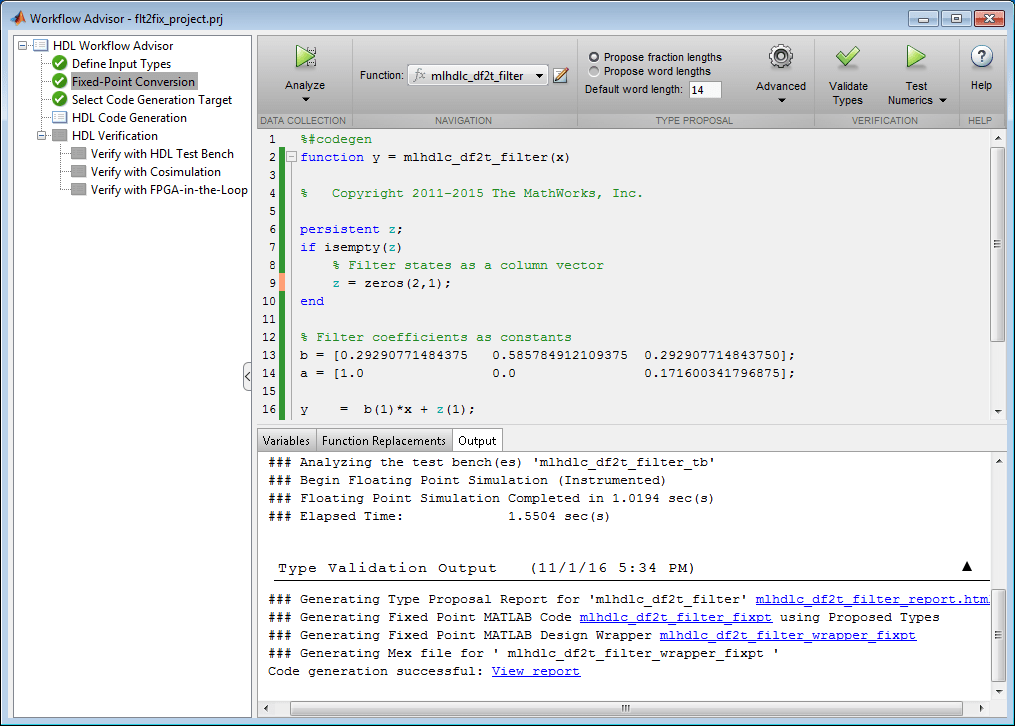Screen dimensions: 1015x726
Task: Click the Test Numerics play icon
Action: [916, 58]
